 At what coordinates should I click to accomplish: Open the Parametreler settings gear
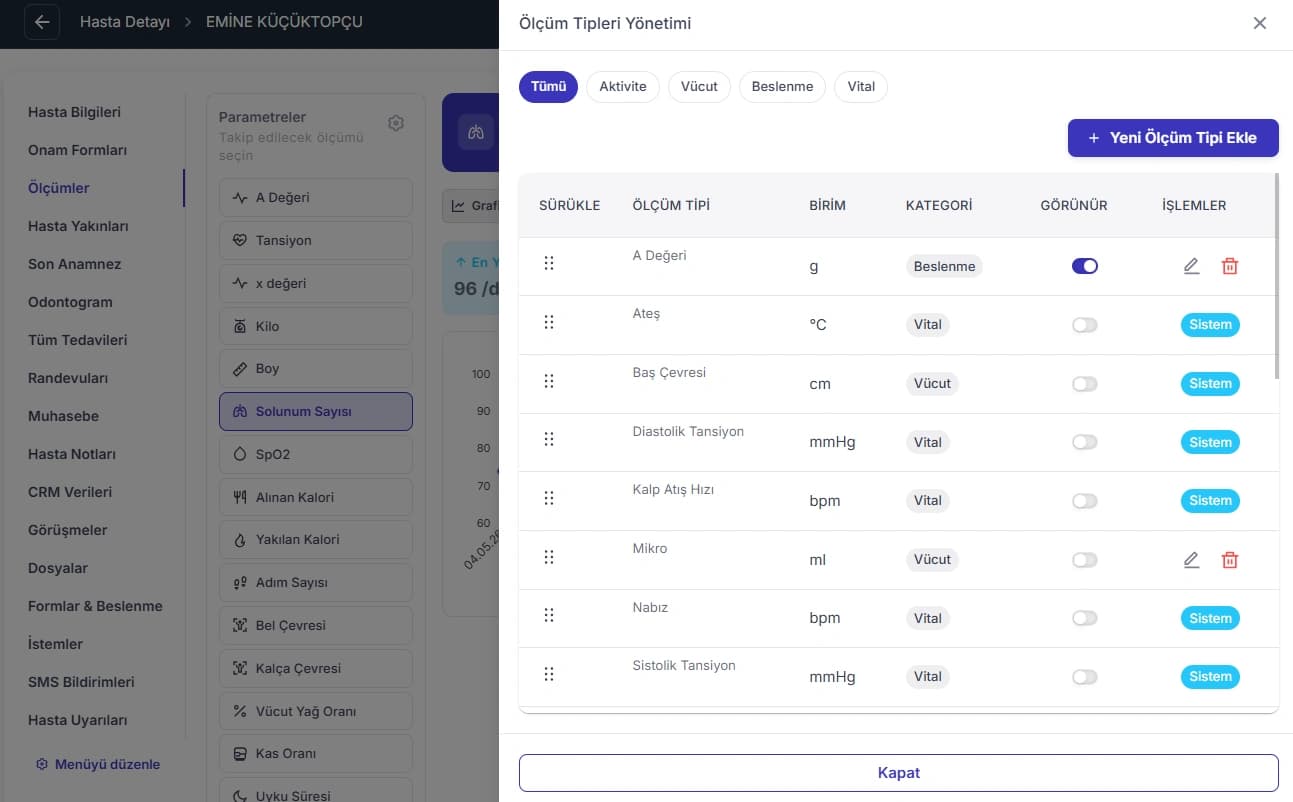(x=396, y=123)
